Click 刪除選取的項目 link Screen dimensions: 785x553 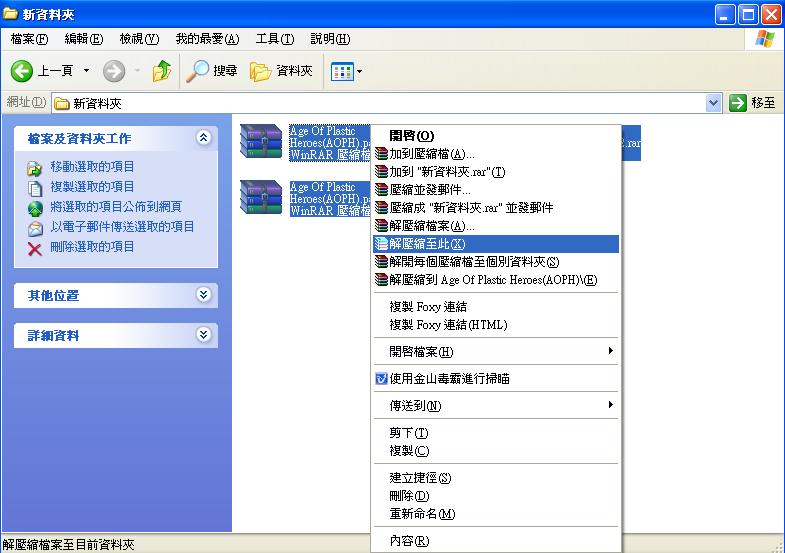click(92, 247)
